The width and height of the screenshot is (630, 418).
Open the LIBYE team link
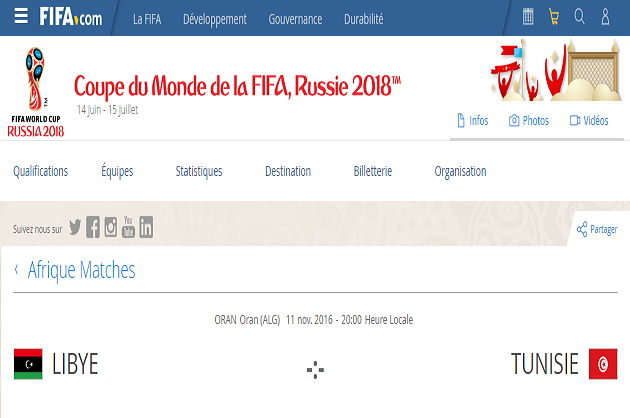tap(75, 364)
